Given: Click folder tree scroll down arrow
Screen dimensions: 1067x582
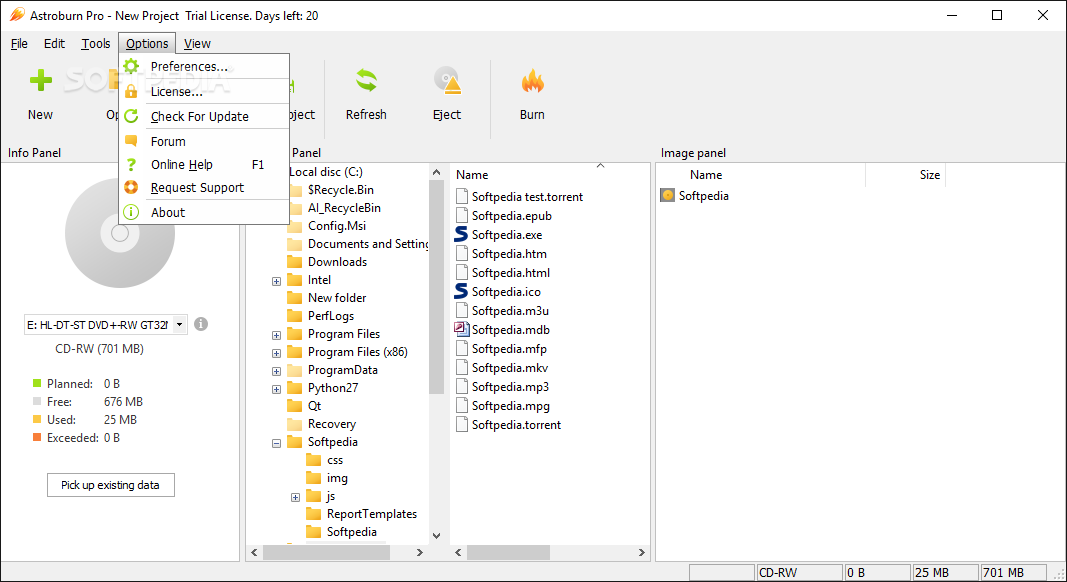Looking at the screenshot, I should coord(436,536).
